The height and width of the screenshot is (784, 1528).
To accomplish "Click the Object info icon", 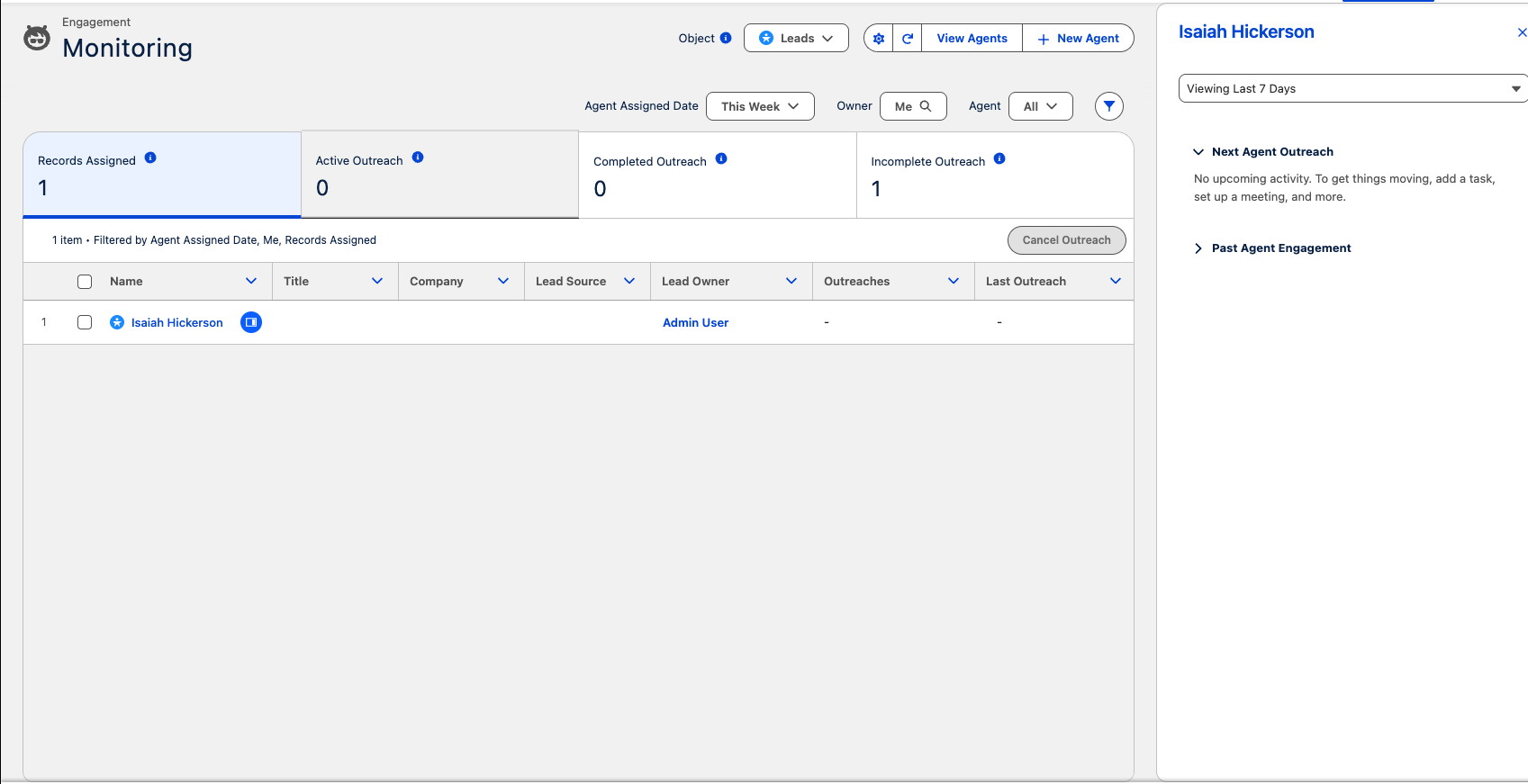I will coord(726,38).
